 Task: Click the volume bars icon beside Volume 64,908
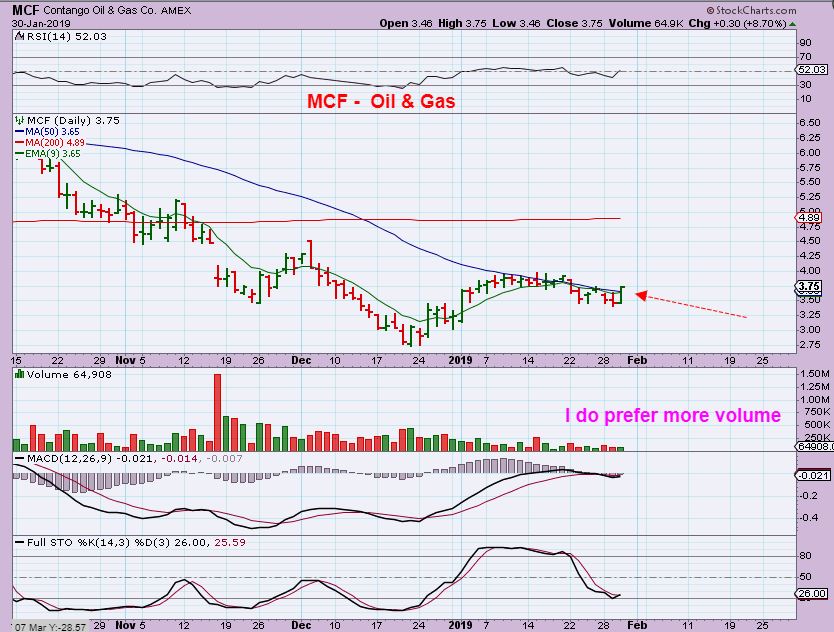[20, 374]
